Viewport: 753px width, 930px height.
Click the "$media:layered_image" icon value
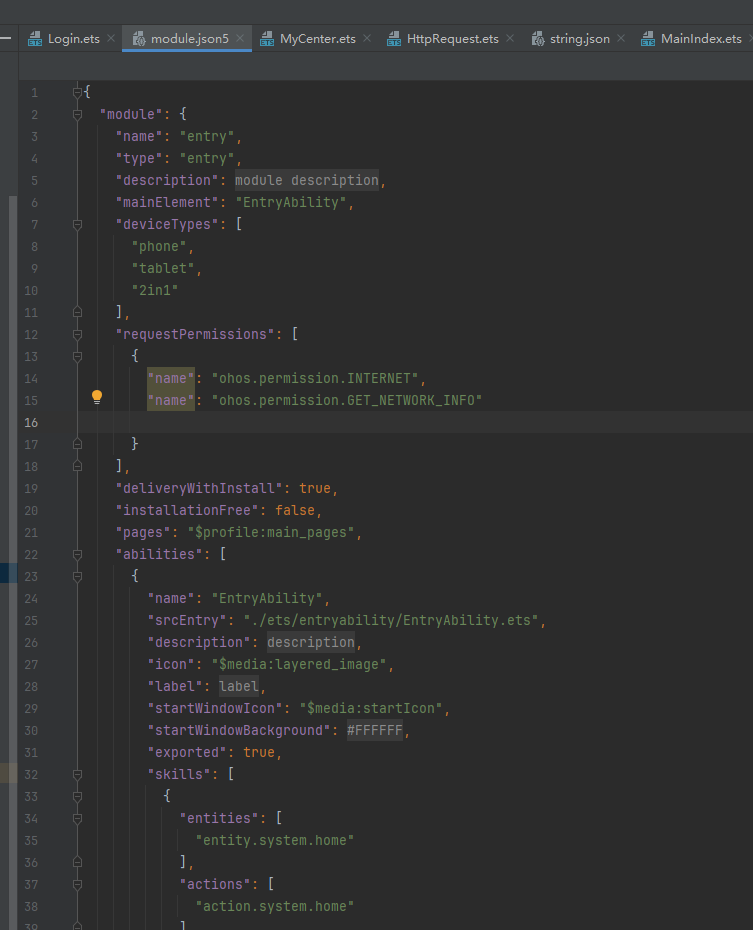[299, 664]
